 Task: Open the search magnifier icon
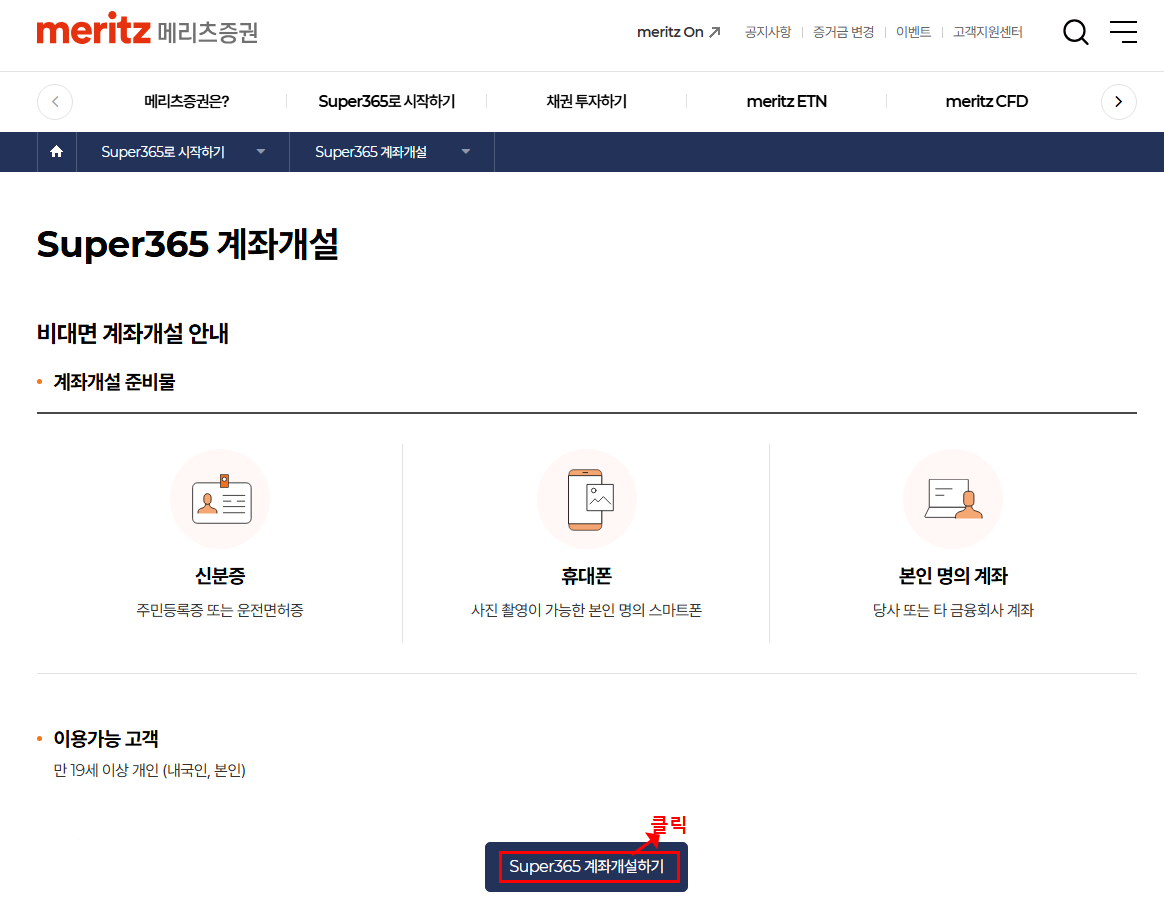pos(1075,32)
